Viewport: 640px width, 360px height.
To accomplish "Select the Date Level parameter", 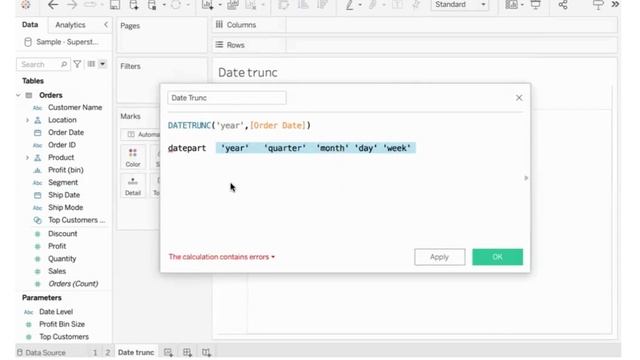I will (56, 312).
